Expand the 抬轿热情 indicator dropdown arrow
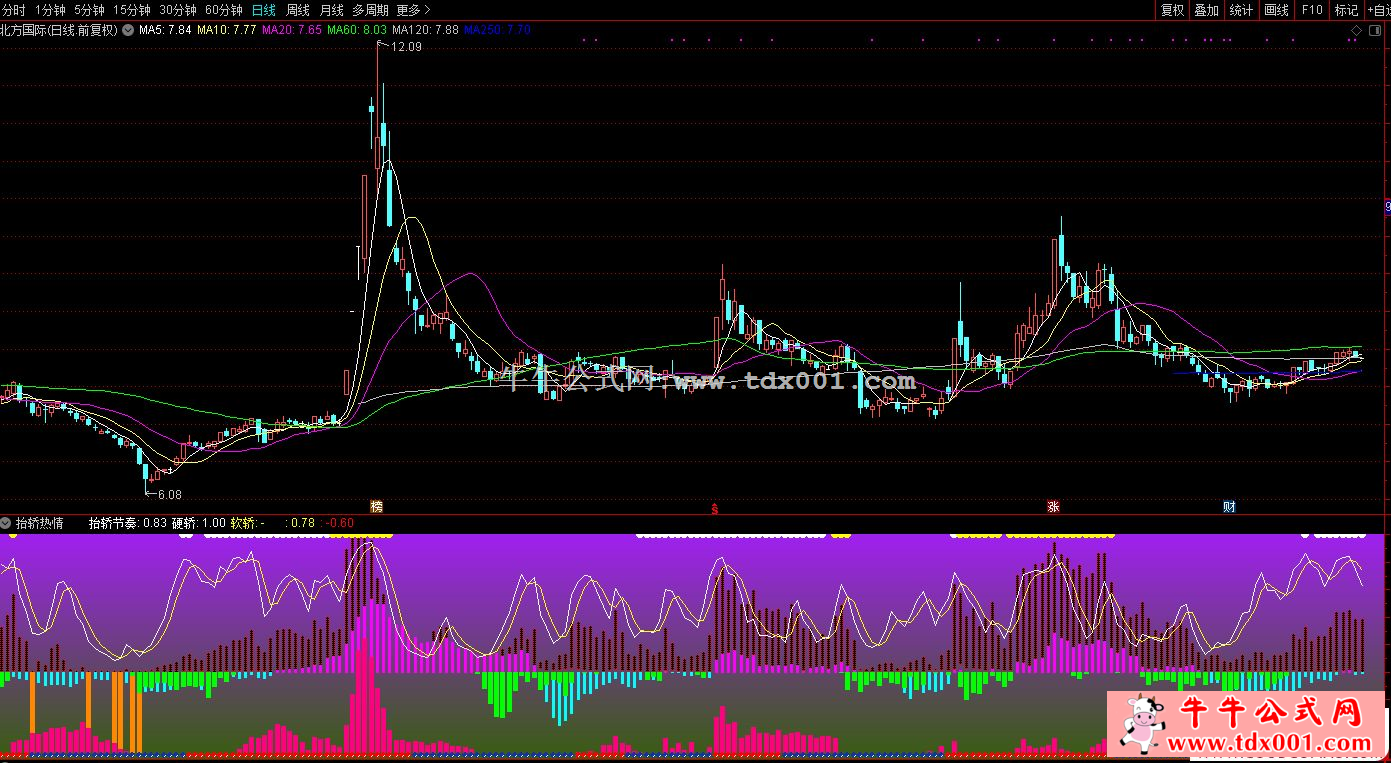The image size is (1391, 763). [6, 522]
